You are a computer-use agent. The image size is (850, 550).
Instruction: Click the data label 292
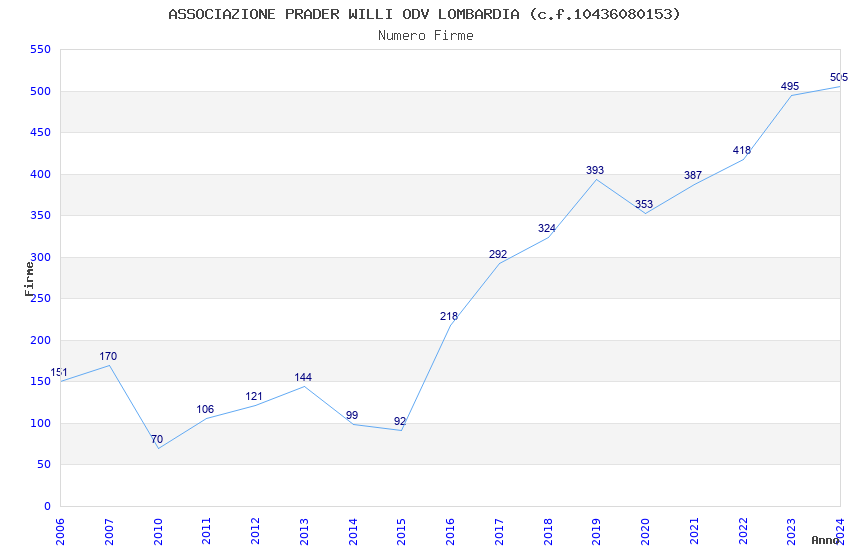click(x=498, y=254)
